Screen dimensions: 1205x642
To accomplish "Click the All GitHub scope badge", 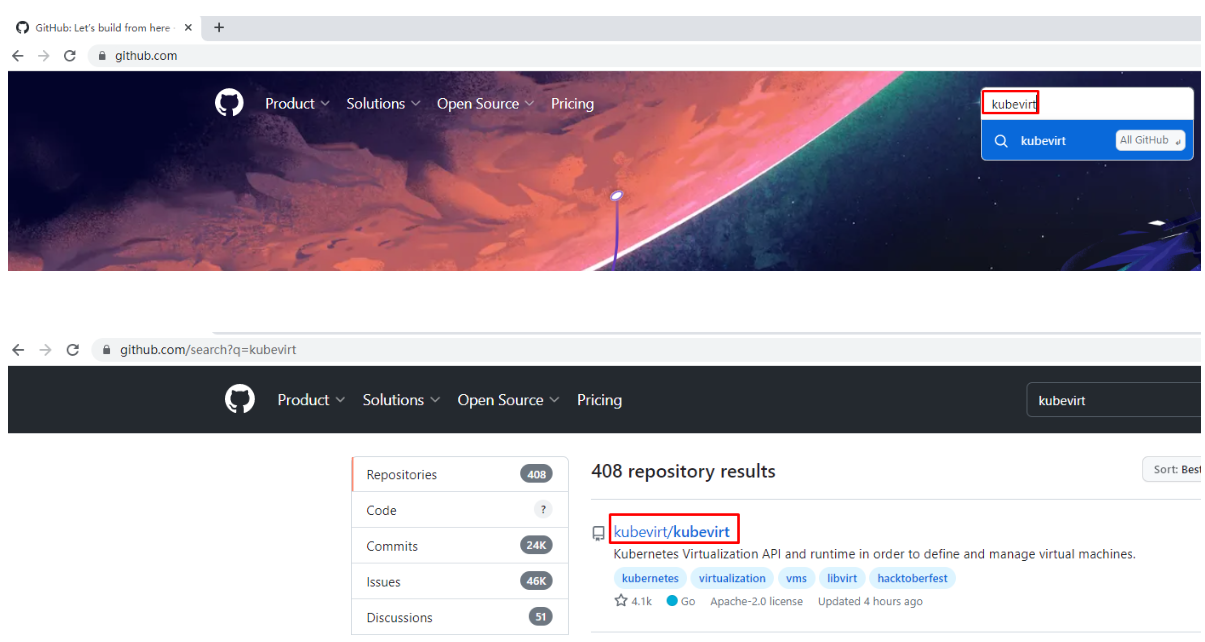I will (x=1150, y=140).
